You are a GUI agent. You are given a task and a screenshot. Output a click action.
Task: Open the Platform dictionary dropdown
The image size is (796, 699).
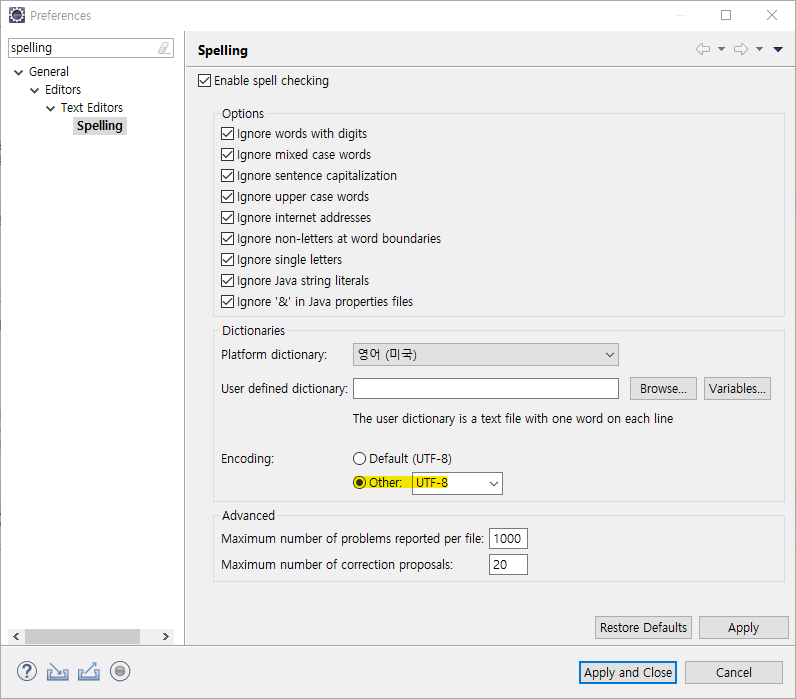point(485,354)
